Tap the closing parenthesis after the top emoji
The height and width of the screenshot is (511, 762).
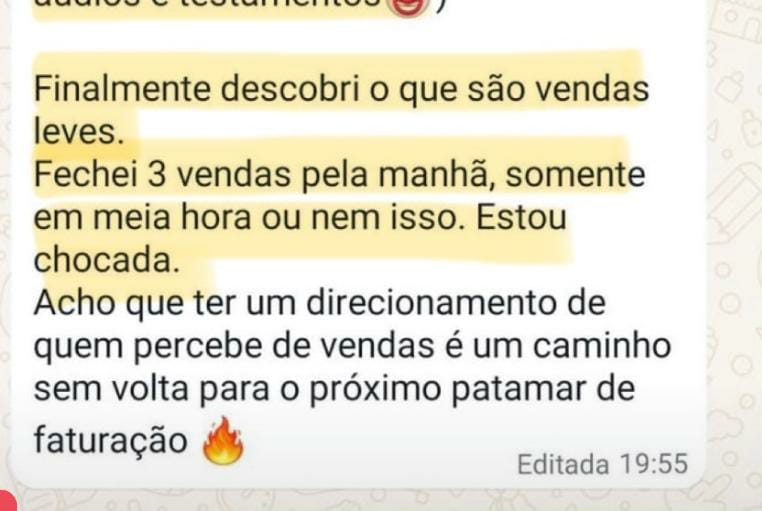(440, 6)
